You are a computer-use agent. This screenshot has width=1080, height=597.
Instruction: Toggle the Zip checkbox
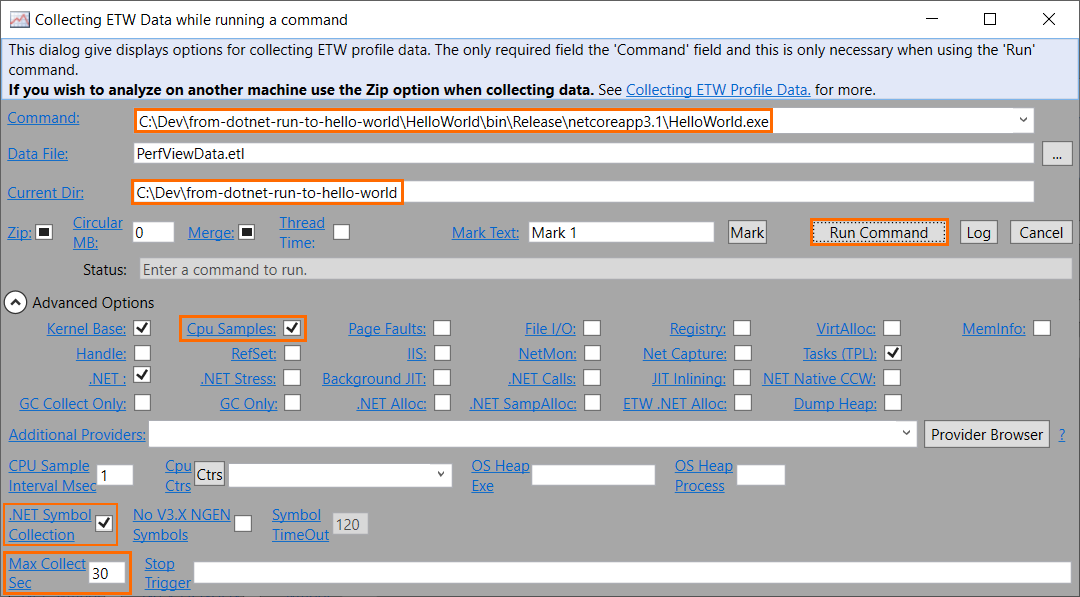click(44, 232)
